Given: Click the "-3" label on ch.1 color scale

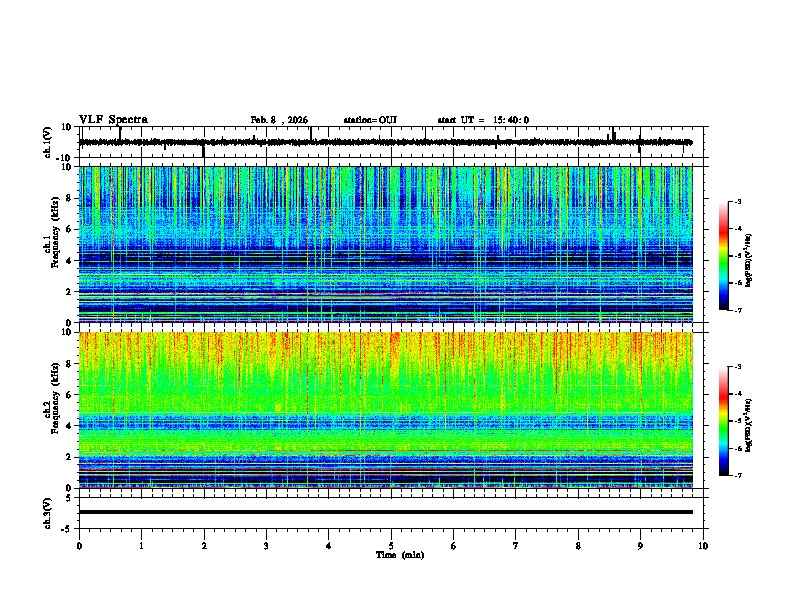Looking at the screenshot, I should click(738, 201).
